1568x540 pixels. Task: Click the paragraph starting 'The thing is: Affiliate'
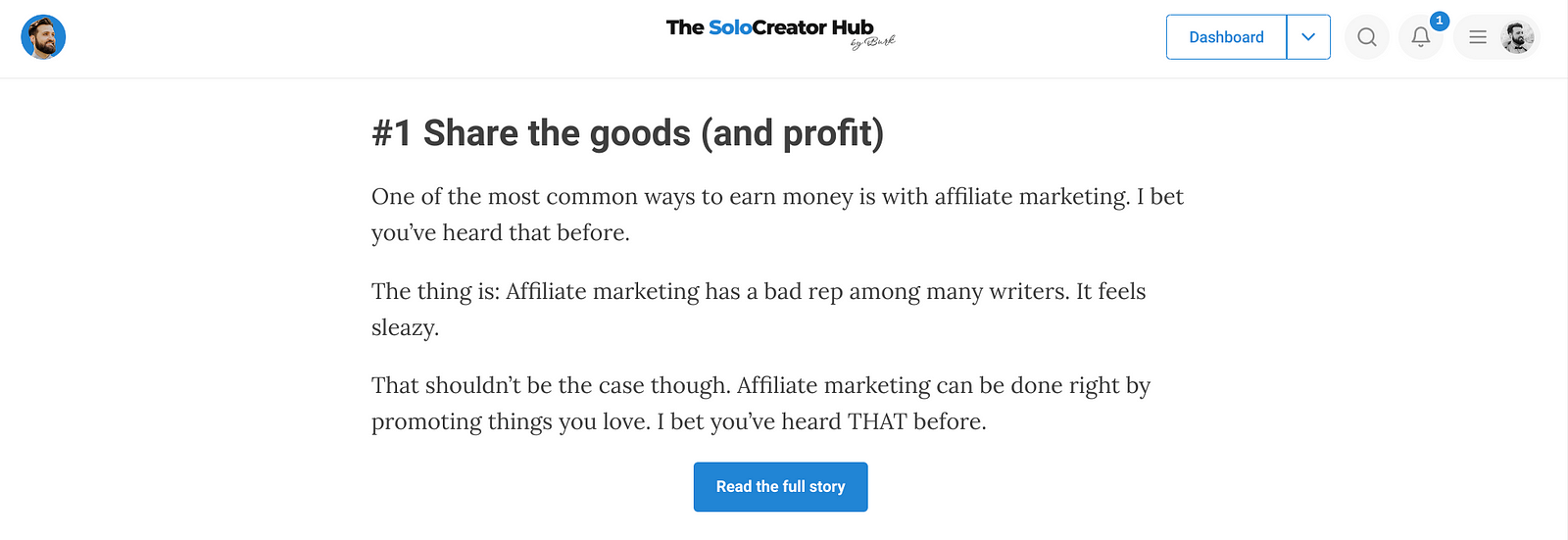(x=759, y=309)
